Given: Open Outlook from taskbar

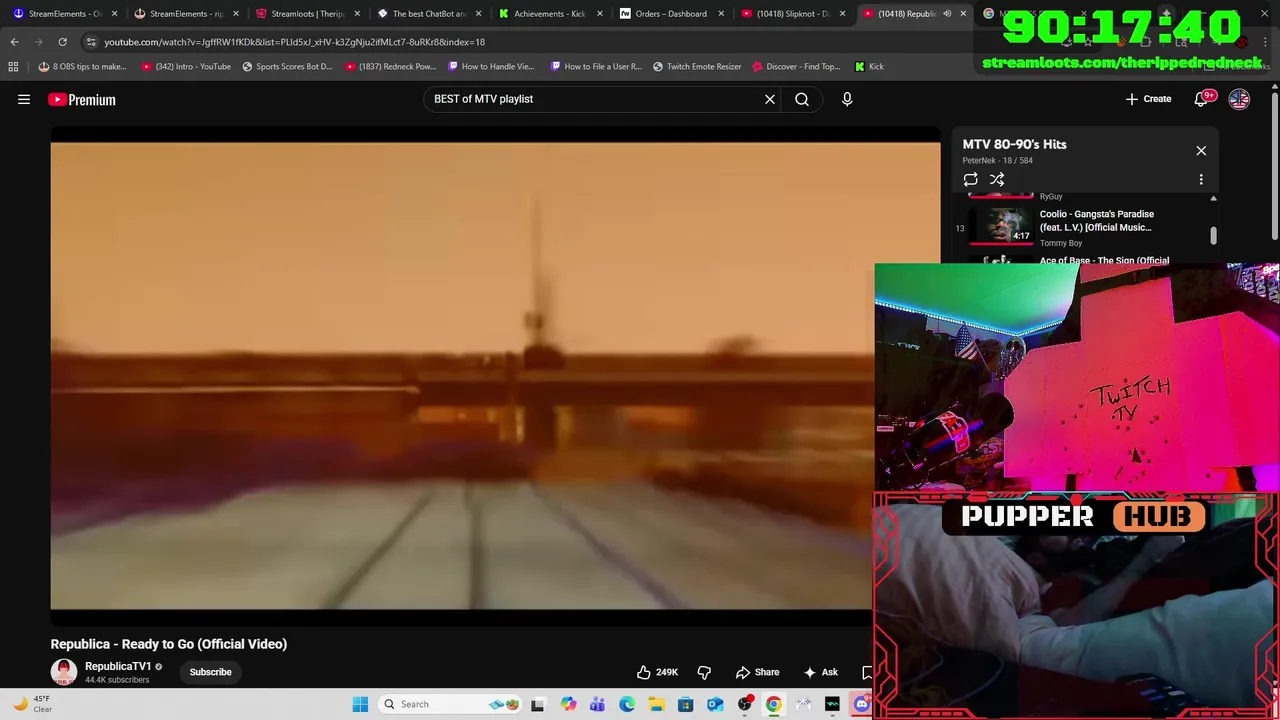Looking at the screenshot, I should [715, 704].
